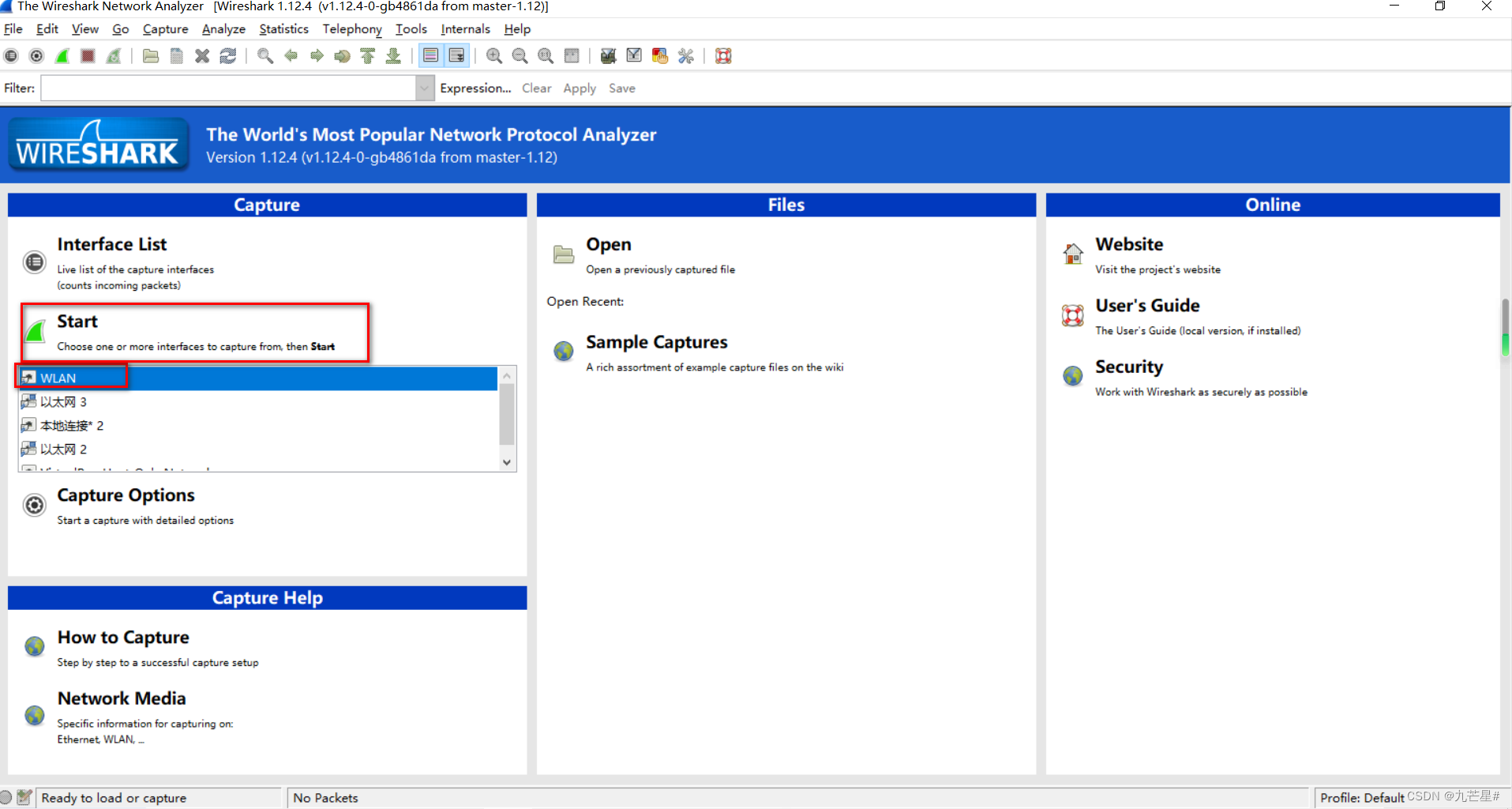Stop the running capture toolbar icon
Image resolution: width=1512 pixels, height=809 pixels.
pos(88,56)
